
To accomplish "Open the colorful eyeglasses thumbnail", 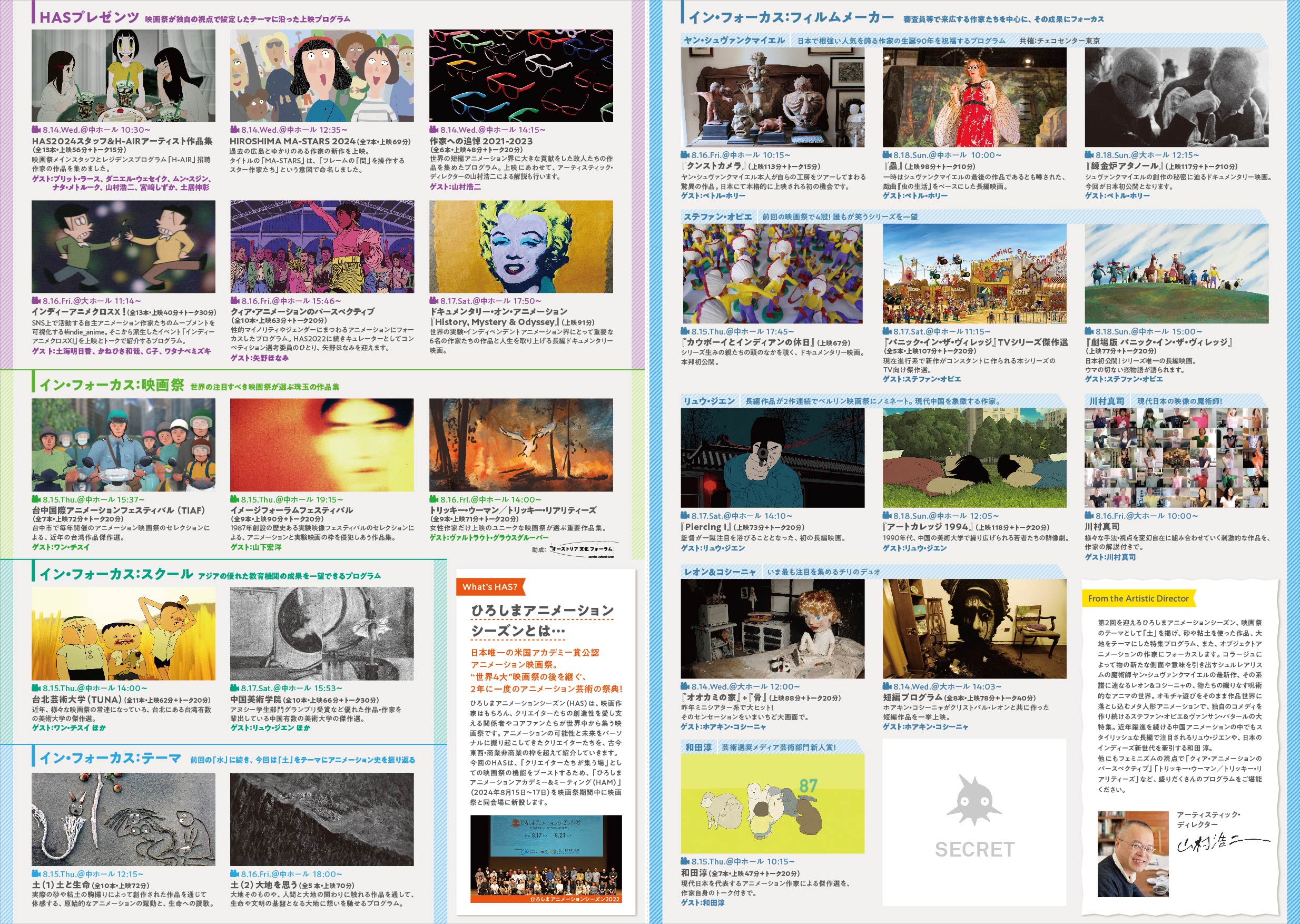I will click(x=520, y=76).
